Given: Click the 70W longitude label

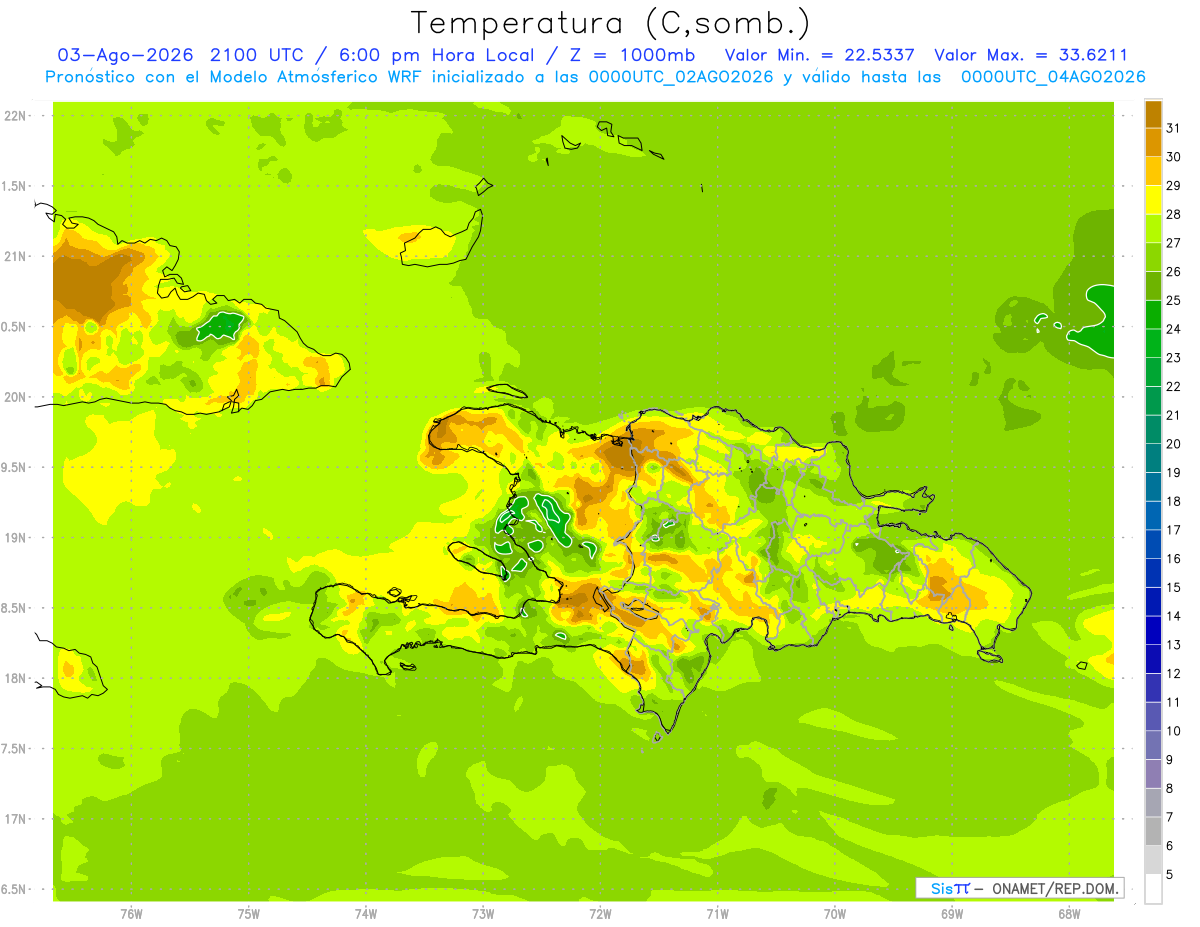Looking at the screenshot, I should (835, 913).
